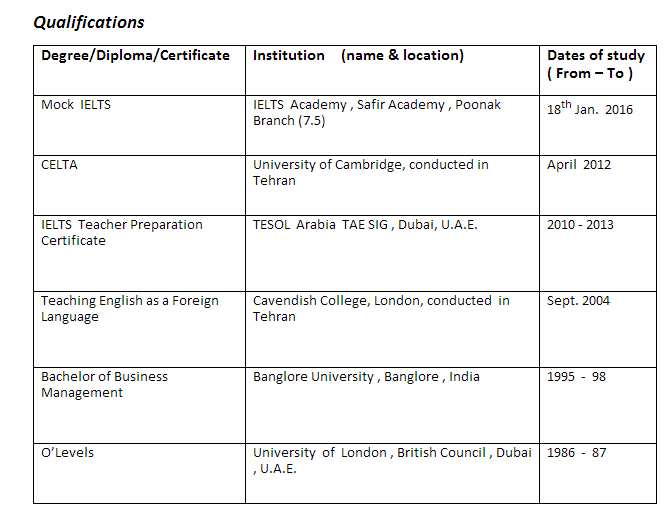Screen dimensions: 670x507
Task: Select the CELTA cell
Action: (59, 165)
